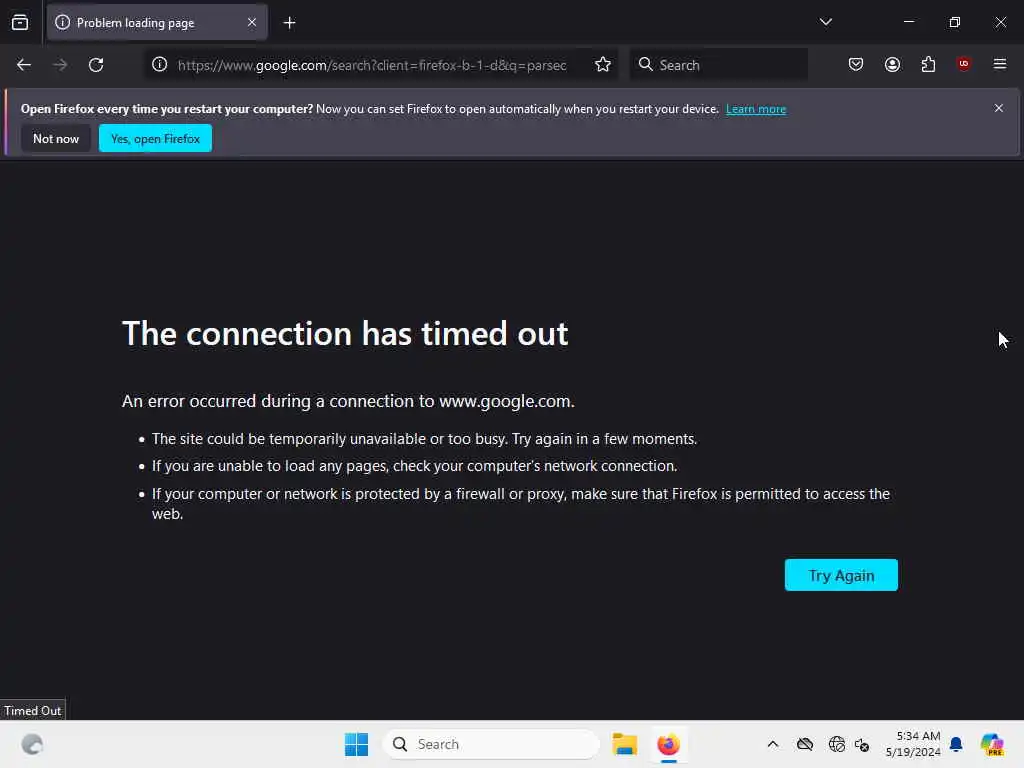Viewport: 1024px width, 768px height.
Task: Bookmark this page with star icon
Action: coord(603,65)
